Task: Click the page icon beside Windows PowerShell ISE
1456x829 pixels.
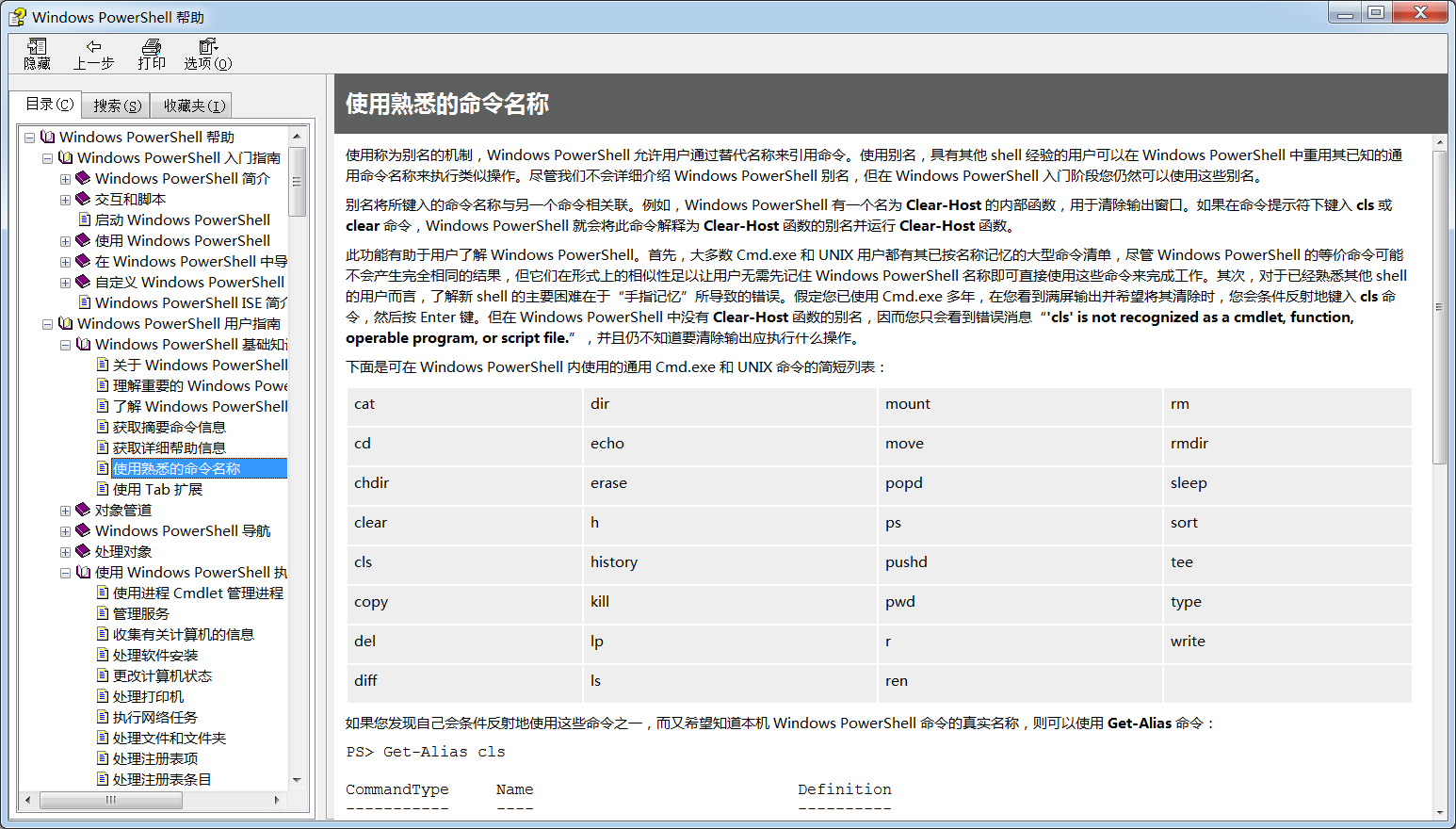Action: pos(85,302)
